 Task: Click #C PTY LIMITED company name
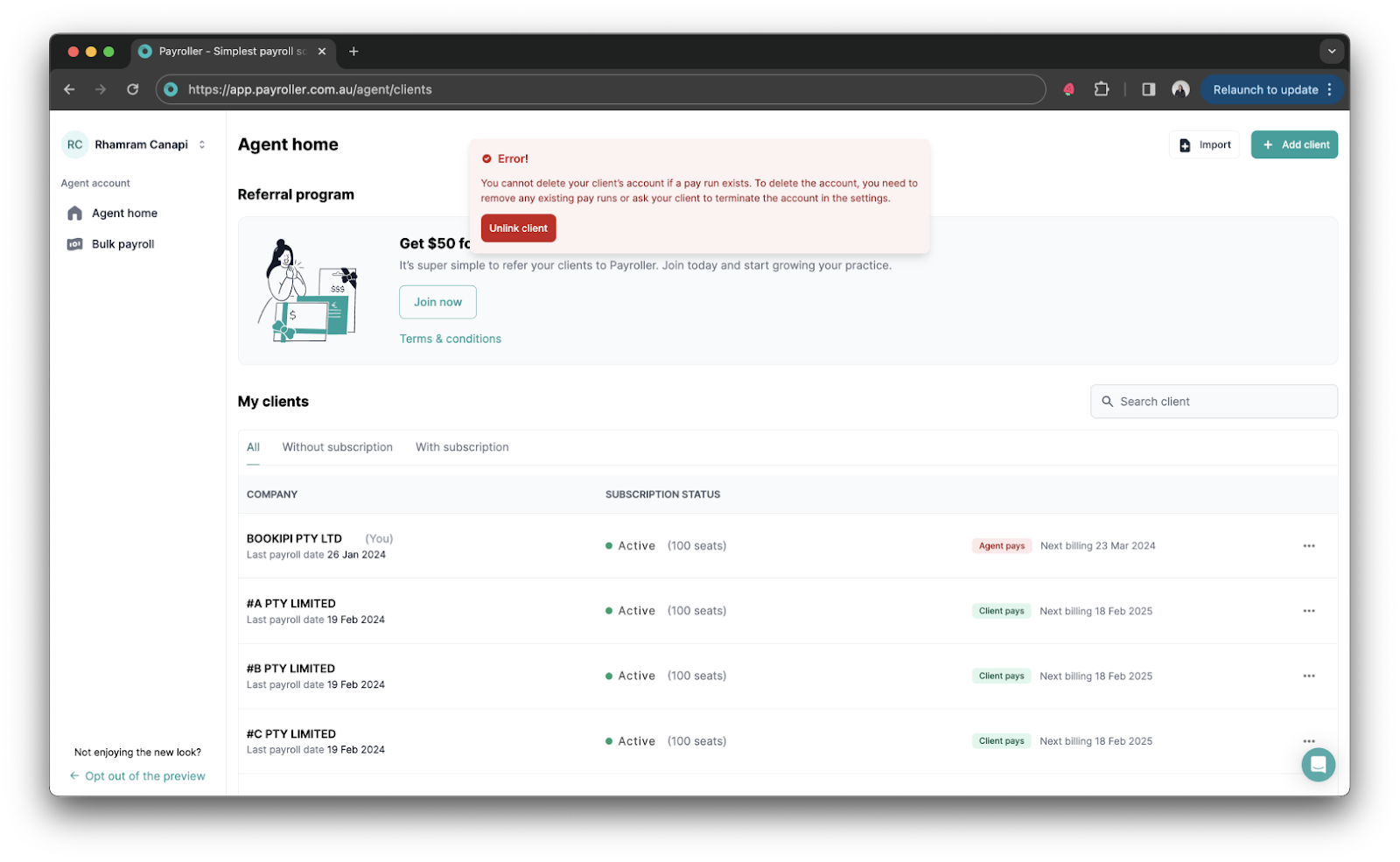pyautogui.click(x=291, y=734)
